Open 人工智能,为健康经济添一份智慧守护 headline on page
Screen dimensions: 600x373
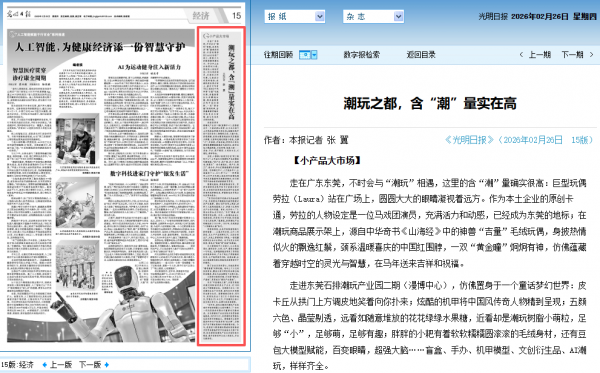pos(100,47)
